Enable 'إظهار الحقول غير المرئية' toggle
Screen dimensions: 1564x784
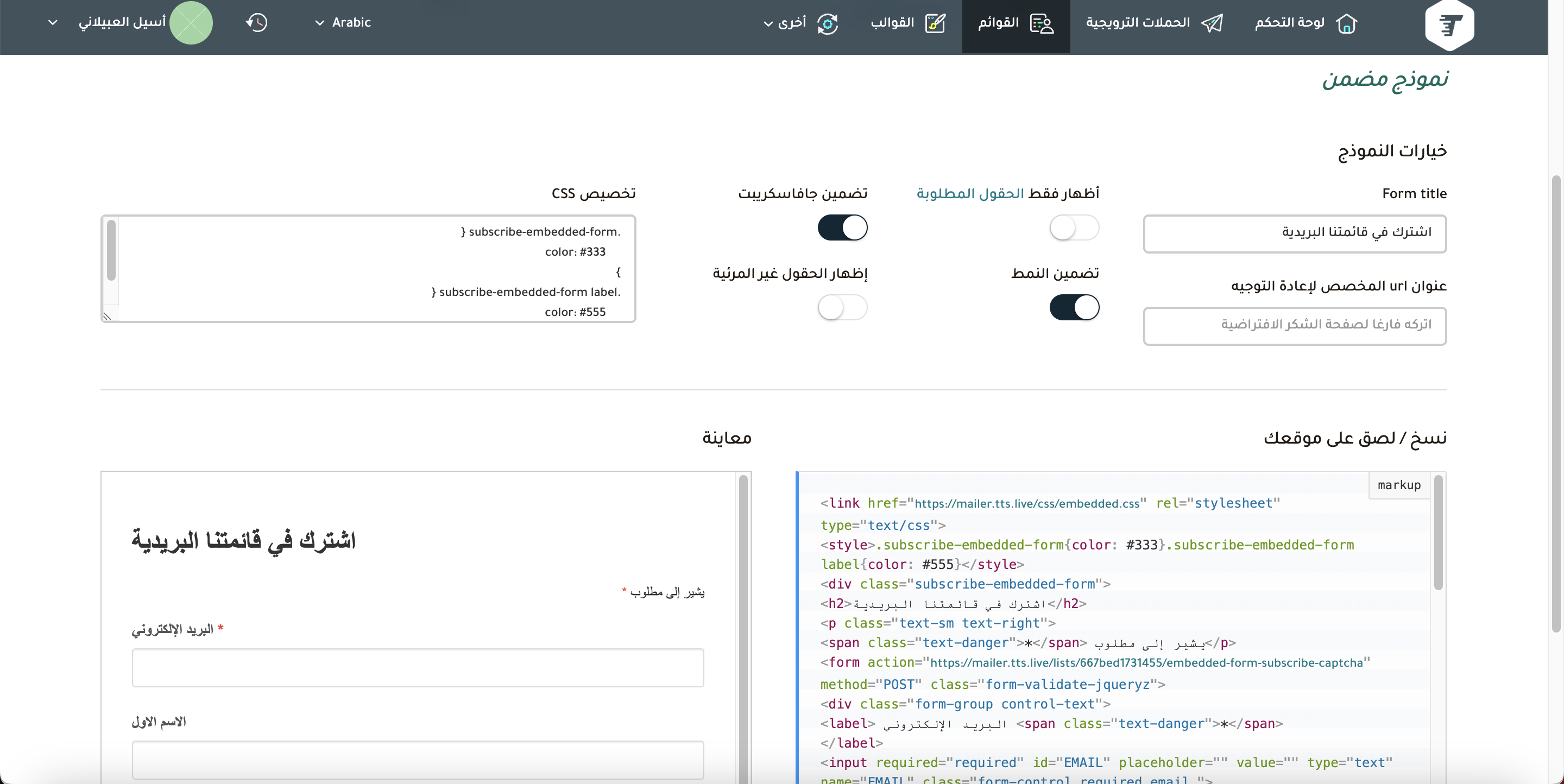coord(843,308)
